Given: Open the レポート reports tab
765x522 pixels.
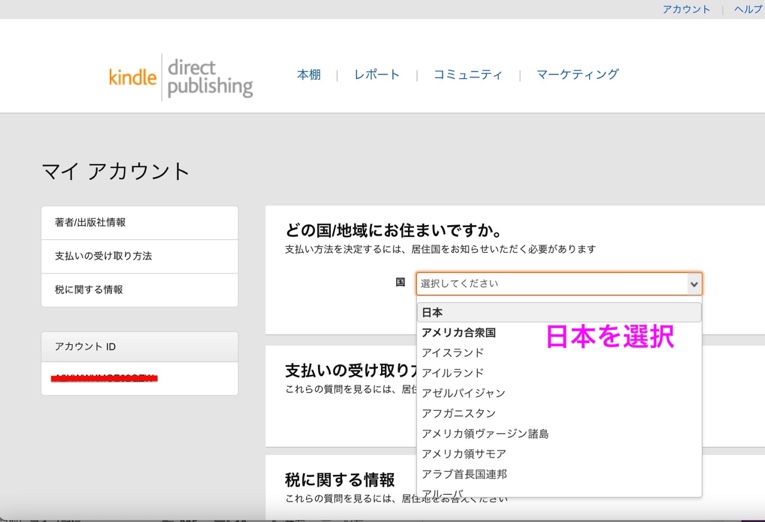Looking at the screenshot, I should tap(376, 75).
